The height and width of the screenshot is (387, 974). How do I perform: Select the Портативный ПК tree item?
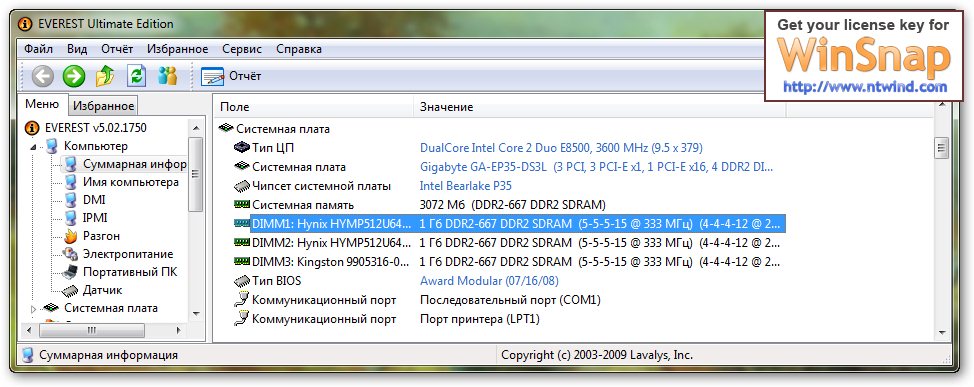(130, 272)
